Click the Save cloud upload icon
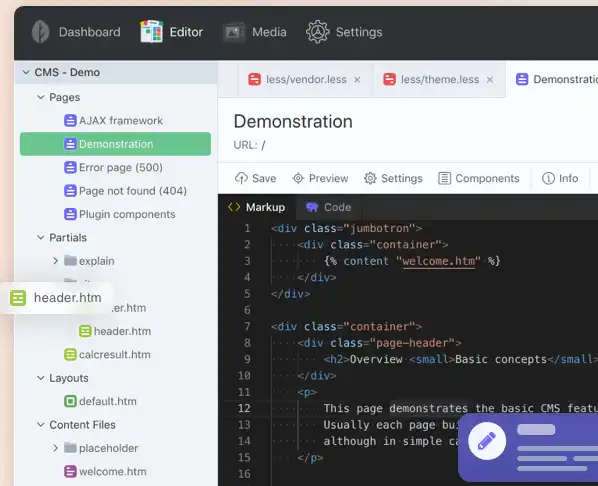Viewport: 598px width, 486px height. pos(241,178)
